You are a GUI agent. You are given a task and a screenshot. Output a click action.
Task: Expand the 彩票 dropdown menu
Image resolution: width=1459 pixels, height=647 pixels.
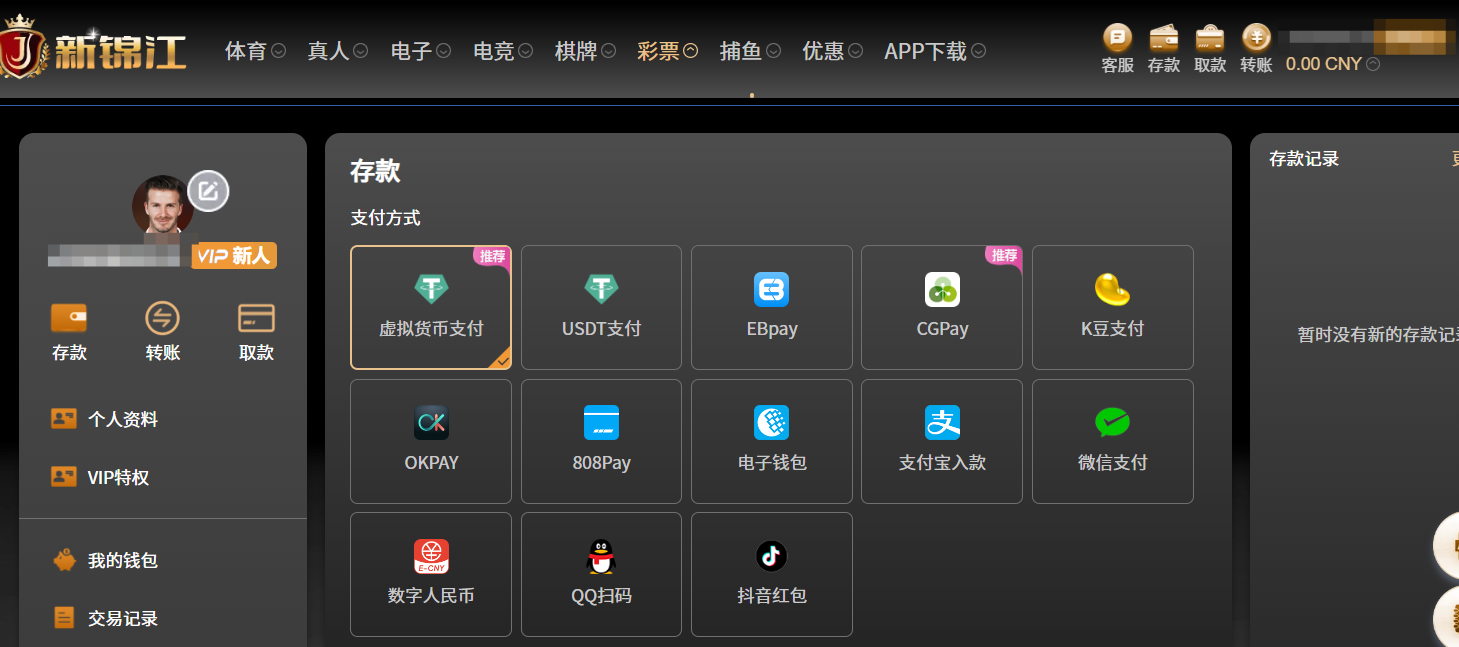[x=667, y=51]
